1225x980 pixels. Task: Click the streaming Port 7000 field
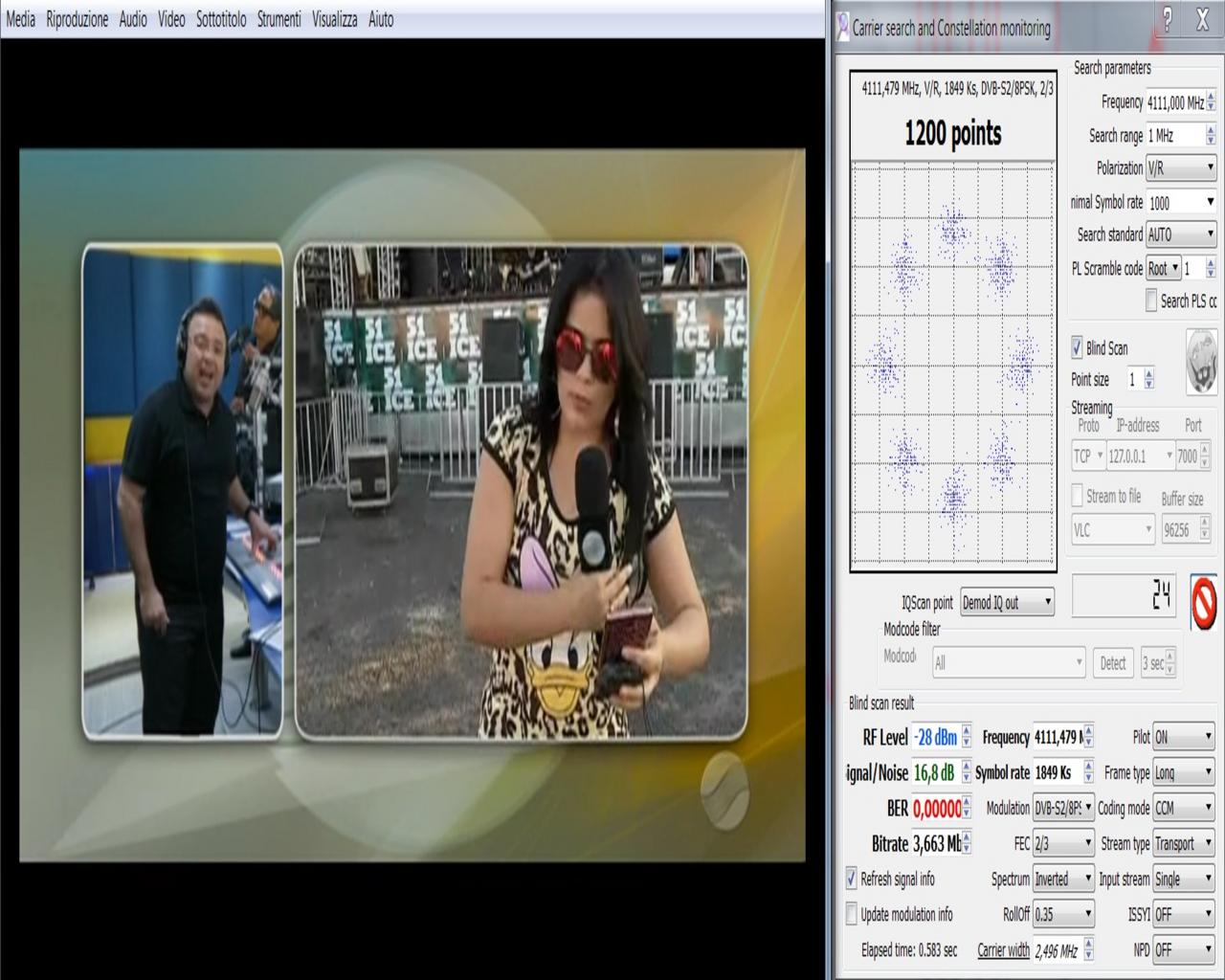[1193, 456]
